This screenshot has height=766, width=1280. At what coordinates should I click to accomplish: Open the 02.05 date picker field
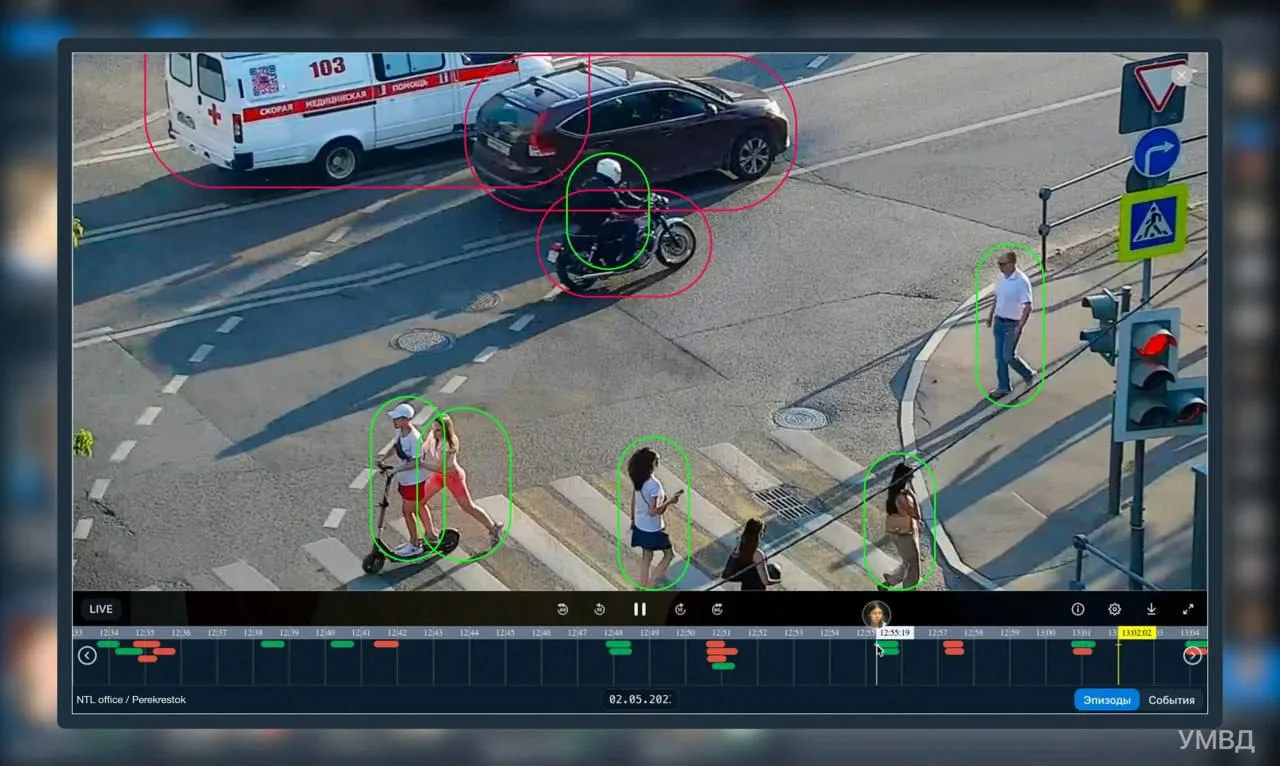coord(640,699)
